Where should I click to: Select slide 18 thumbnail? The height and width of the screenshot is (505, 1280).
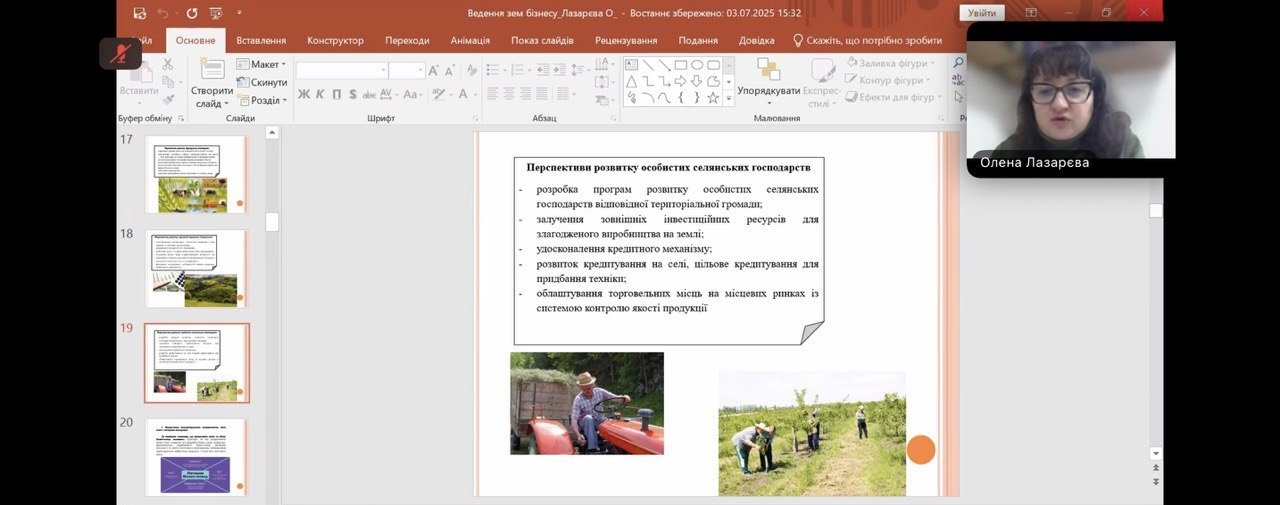pos(196,268)
